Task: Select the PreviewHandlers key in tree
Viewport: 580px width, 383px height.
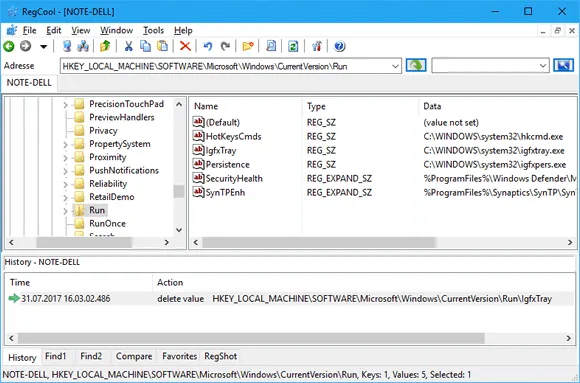Action: [122, 117]
